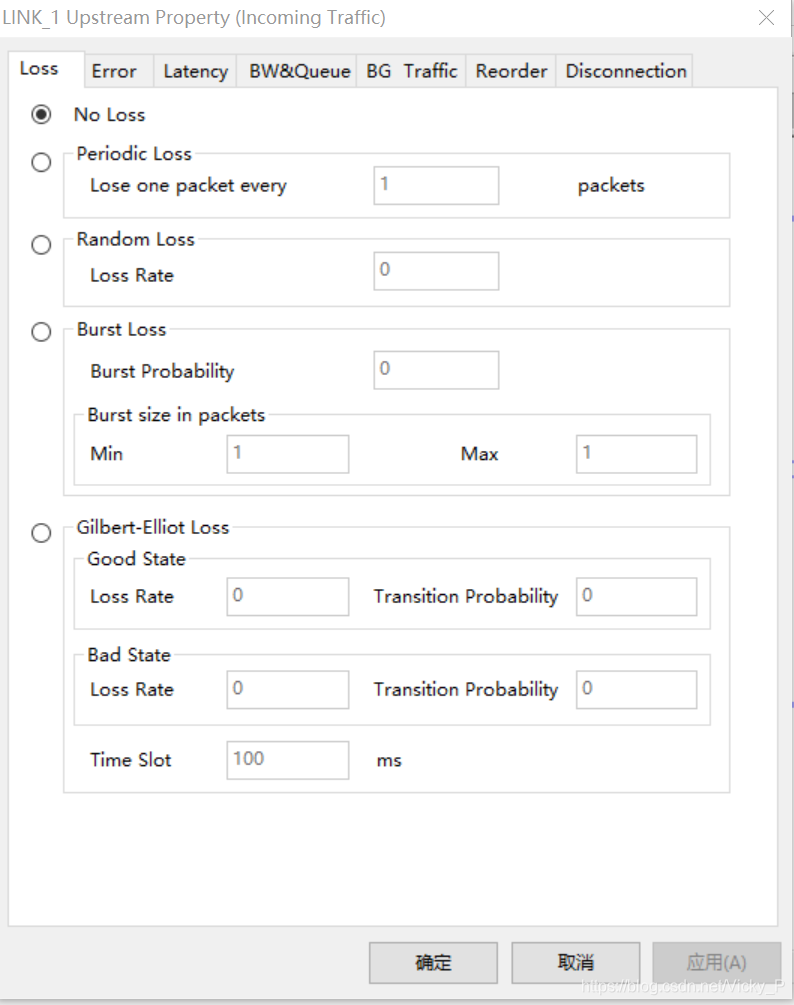The width and height of the screenshot is (794, 1005).
Task: Open the Reorder tab
Action: pyautogui.click(x=511, y=71)
